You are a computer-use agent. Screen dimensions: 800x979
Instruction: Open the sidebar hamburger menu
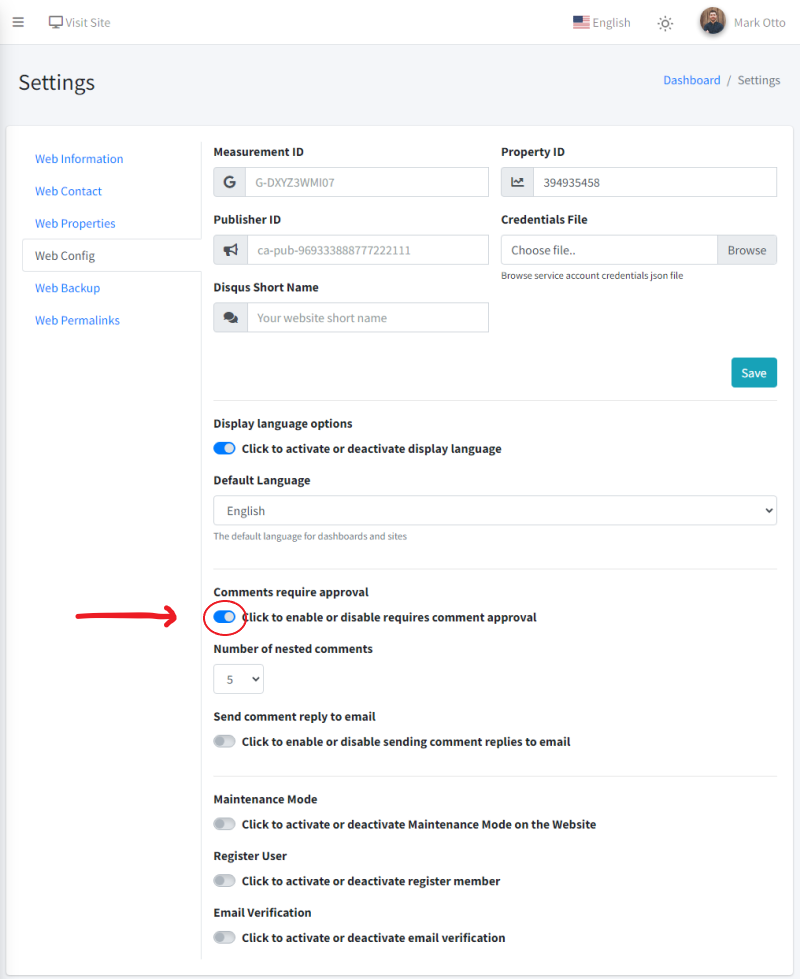pos(18,22)
